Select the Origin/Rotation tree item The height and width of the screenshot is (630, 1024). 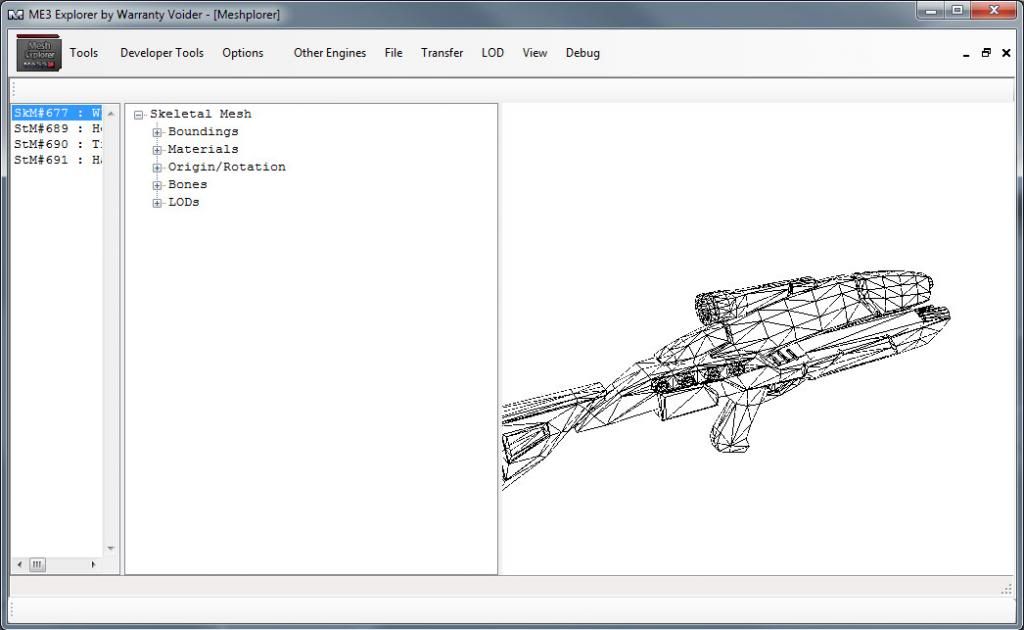[x=227, y=167]
